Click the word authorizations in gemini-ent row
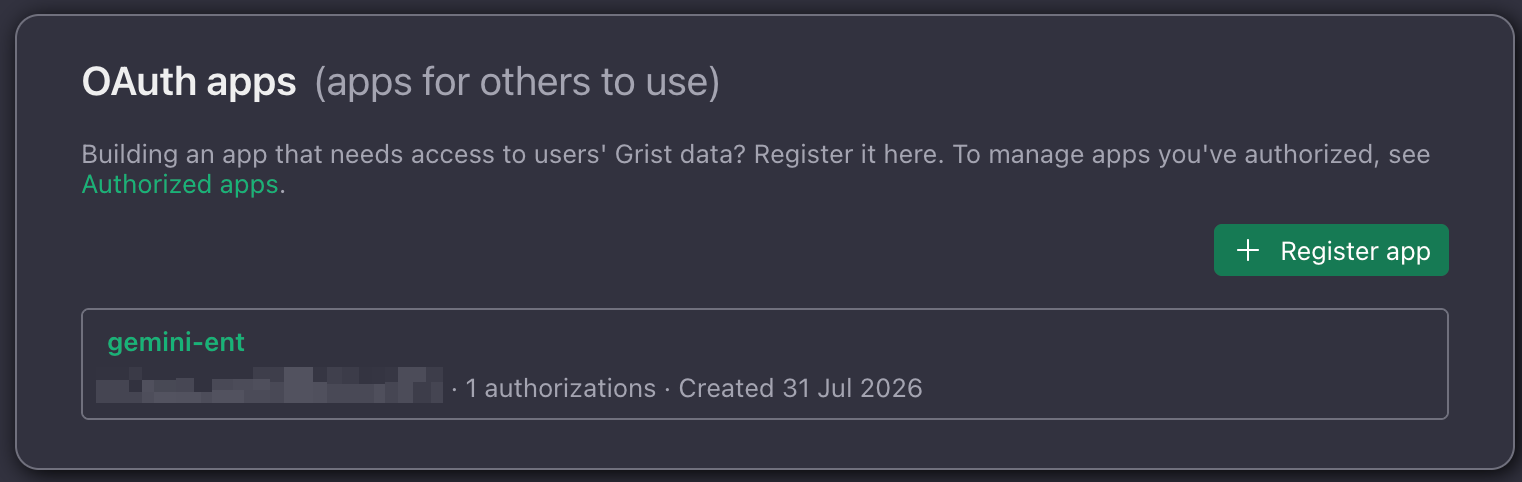Screen dimensions: 1522x482 [x=570, y=388]
